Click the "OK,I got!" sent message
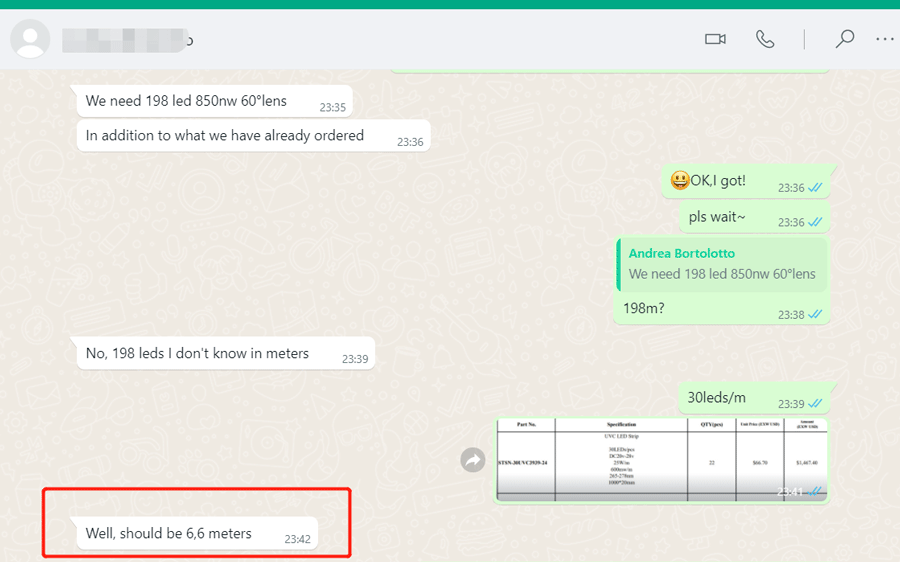This screenshot has height=562, width=900. pyautogui.click(x=717, y=181)
